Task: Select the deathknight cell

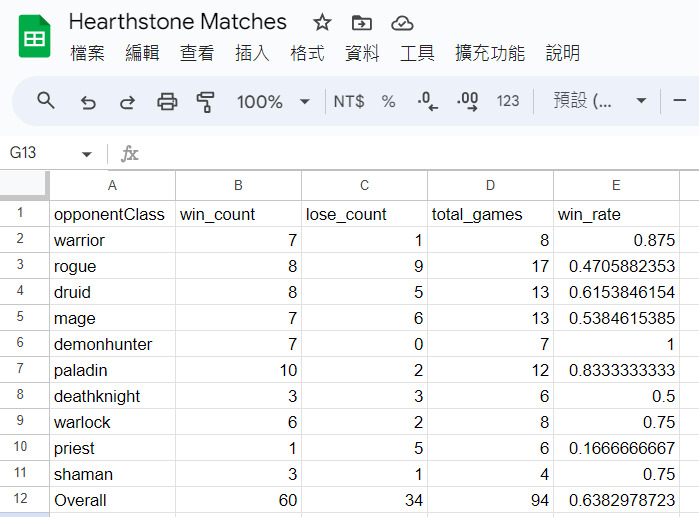Action: [112, 396]
